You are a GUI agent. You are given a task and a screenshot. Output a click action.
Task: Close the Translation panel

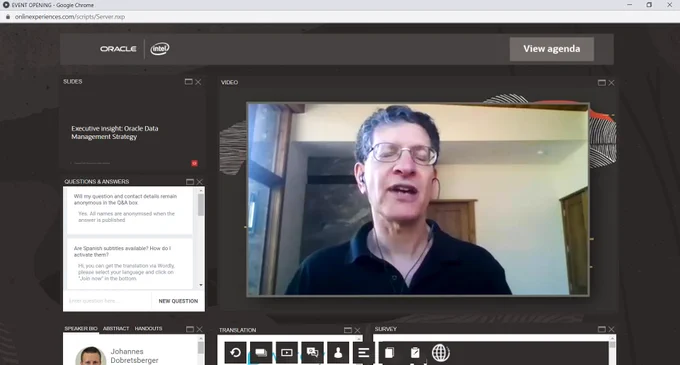point(357,330)
